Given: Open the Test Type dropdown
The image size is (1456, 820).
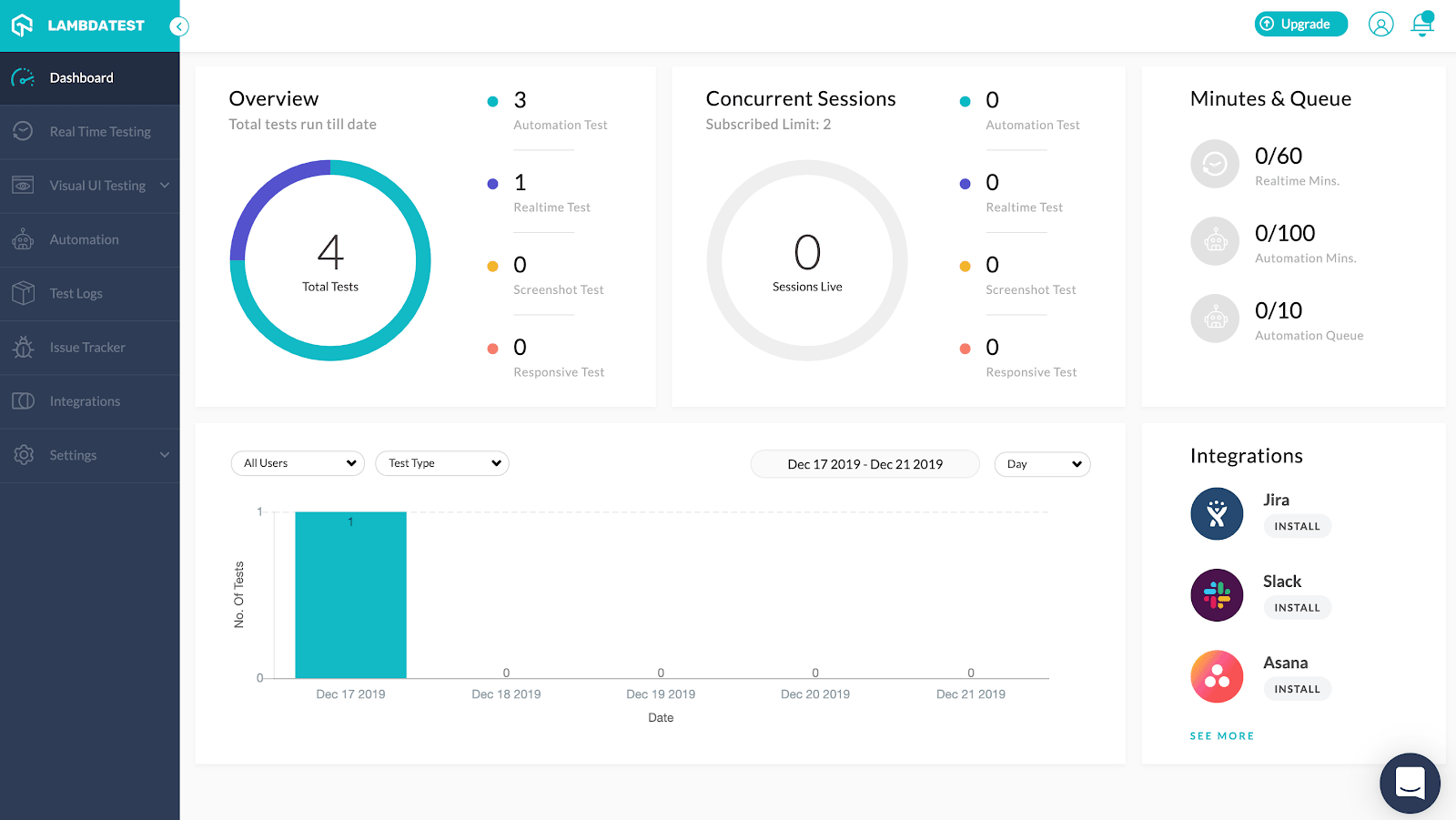Looking at the screenshot, I should click(441, 462).
